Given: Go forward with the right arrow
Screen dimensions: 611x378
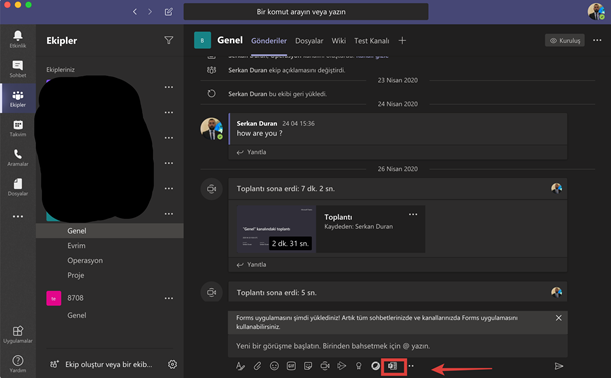Looking at the screenshot, I should (150, 12).
